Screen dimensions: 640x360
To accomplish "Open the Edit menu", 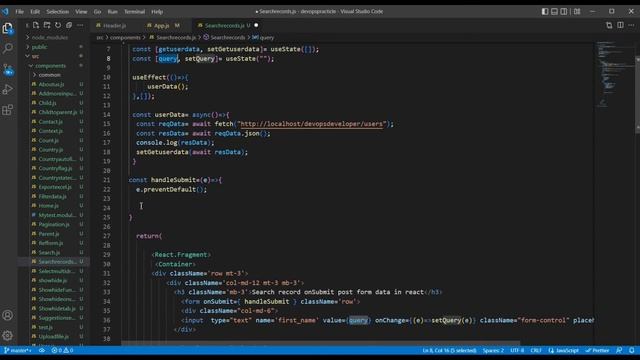I will point(35,11).
